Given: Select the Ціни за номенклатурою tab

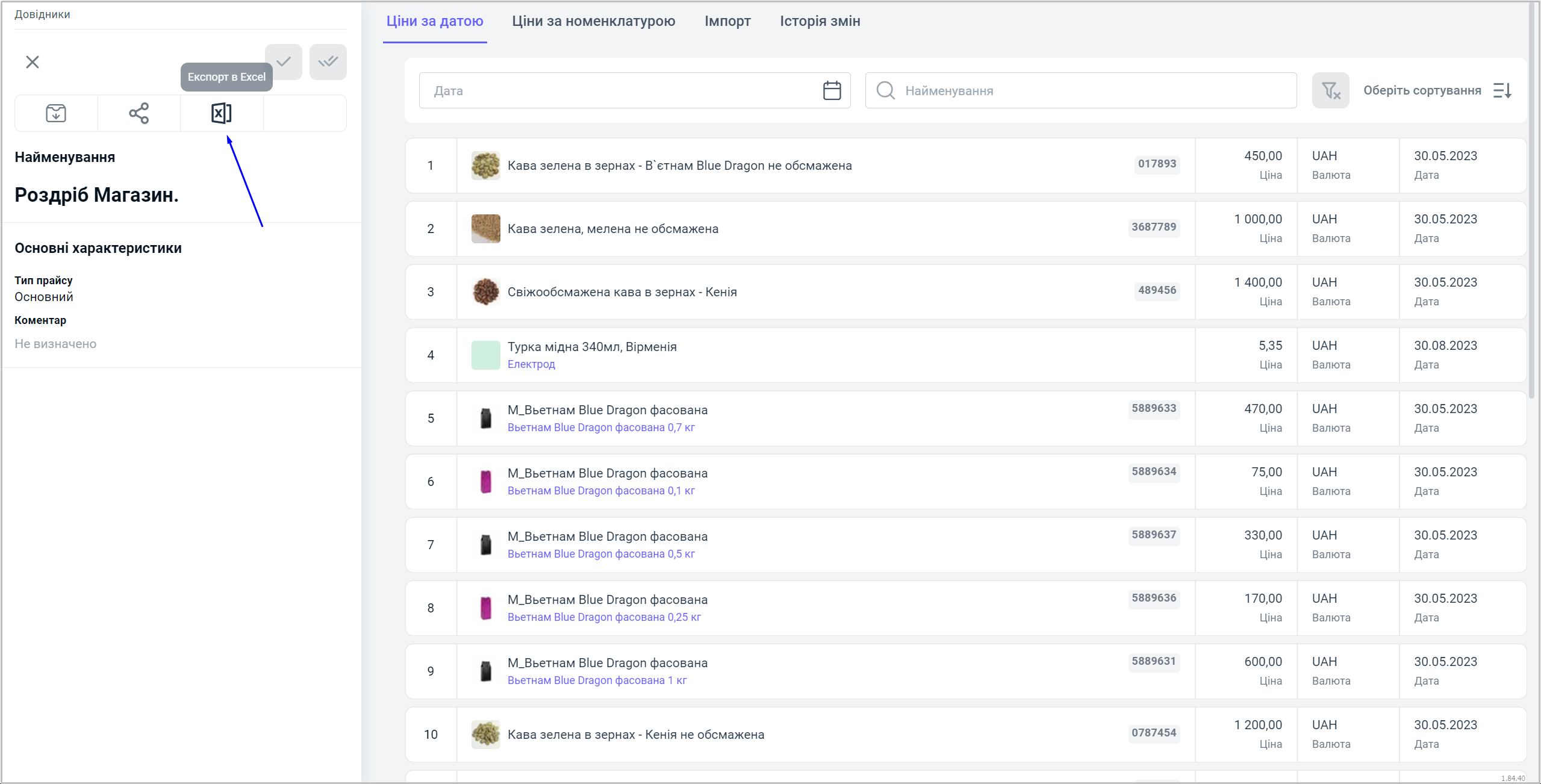Looking at the screenshot, I should 593,21.
